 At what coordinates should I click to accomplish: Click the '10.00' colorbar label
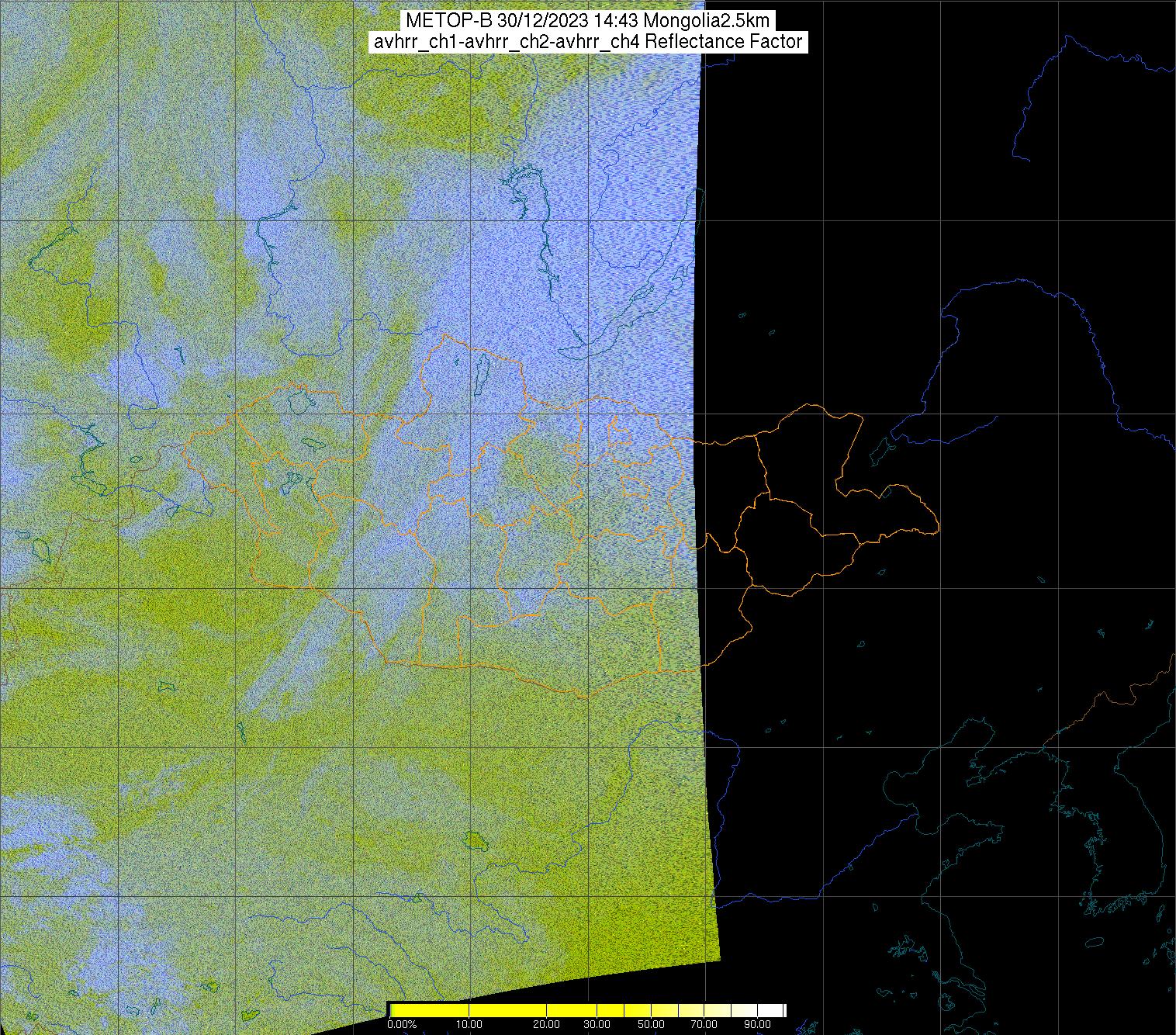pyautogui.click(x=469, y=1024)
